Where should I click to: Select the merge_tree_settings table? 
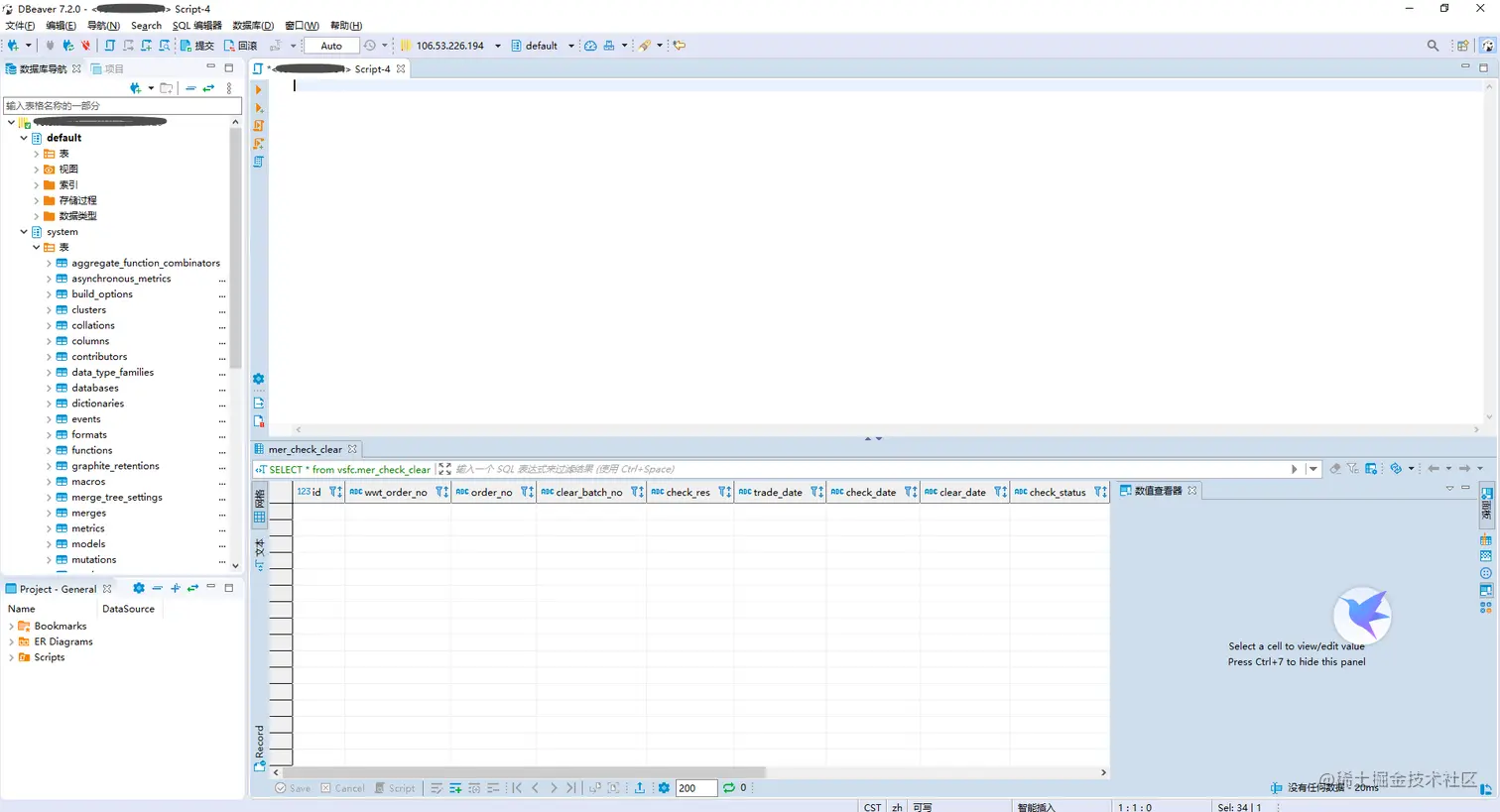117,498
